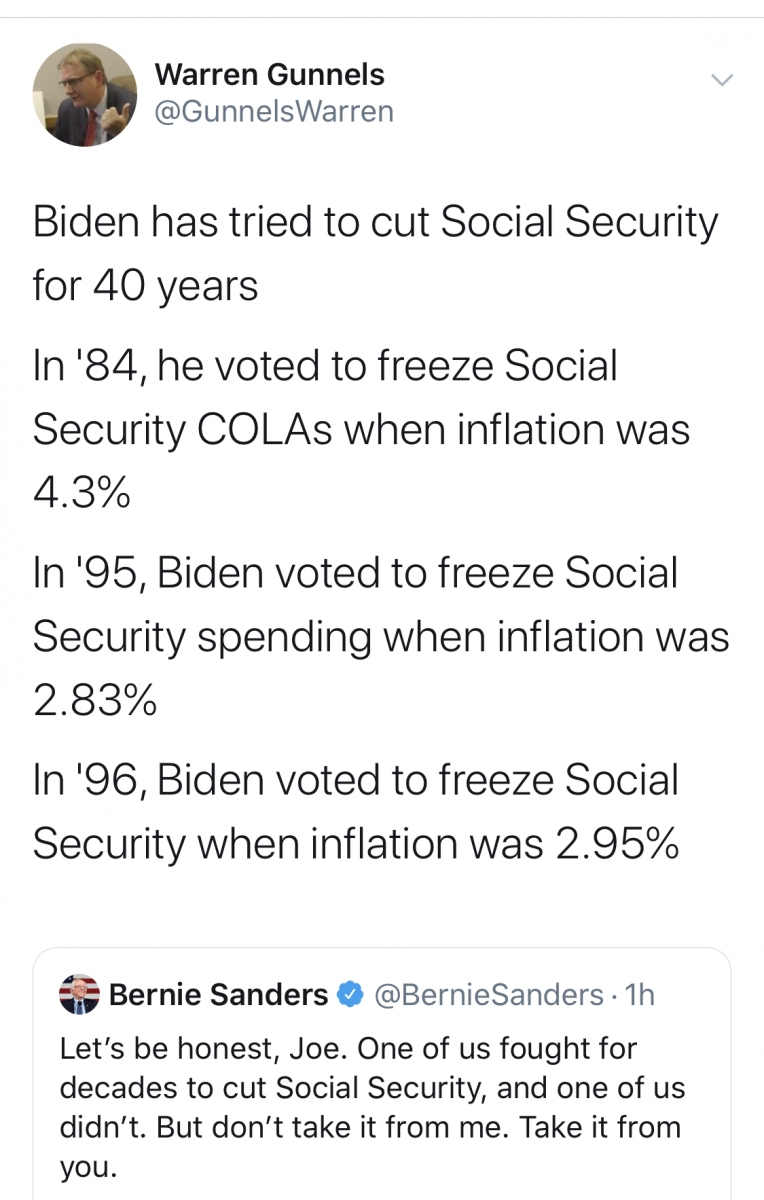Screen dimensions: 764x1200
Task: Tap "for 40 years" line of tweet
Action: click(145, 286)
